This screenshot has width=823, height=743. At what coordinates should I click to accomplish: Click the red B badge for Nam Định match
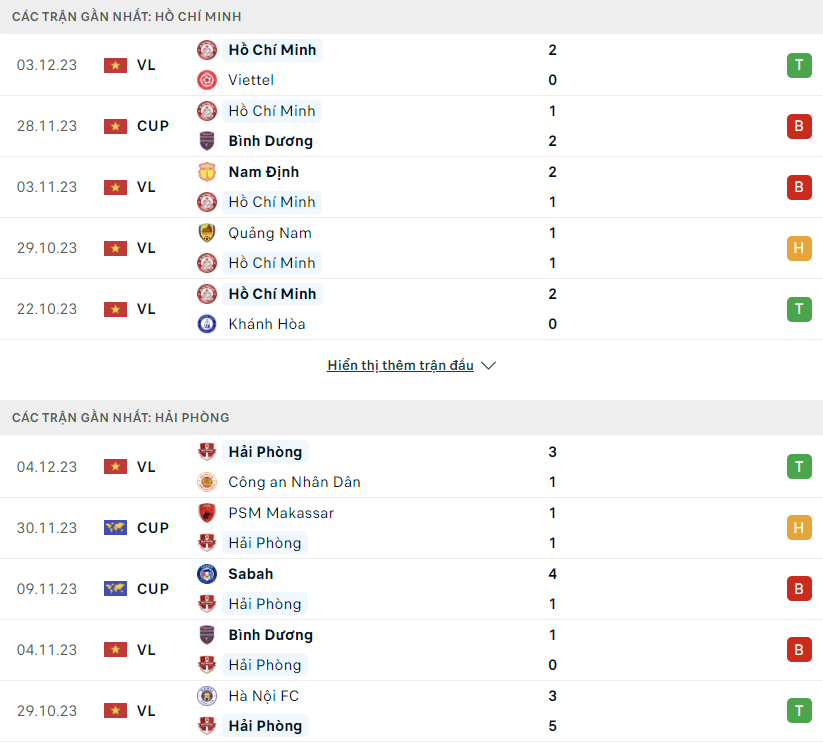point(799,187)
